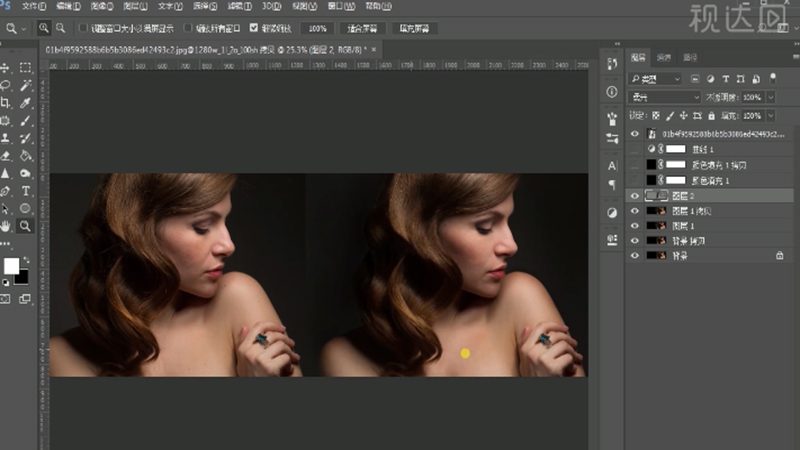This screenshot has height=450, width=800.
Task: Enable resize windows to fit checkbox
Action: pyautogui.click(x=84, y=28)
